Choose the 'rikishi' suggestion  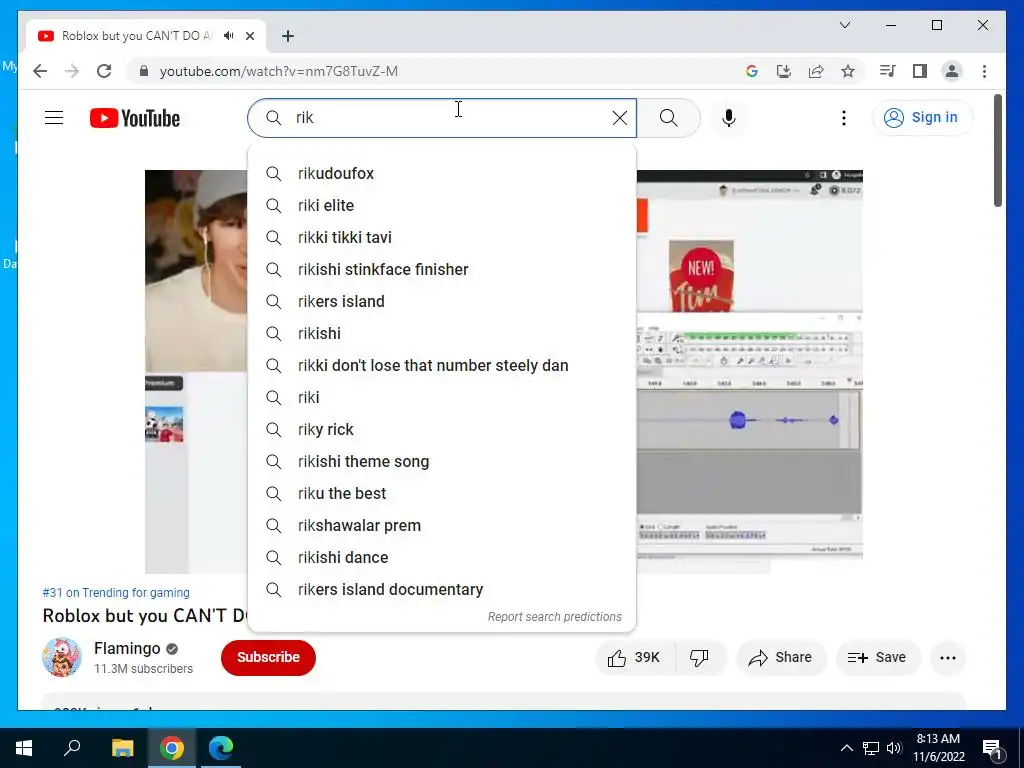tap(442, 334)
